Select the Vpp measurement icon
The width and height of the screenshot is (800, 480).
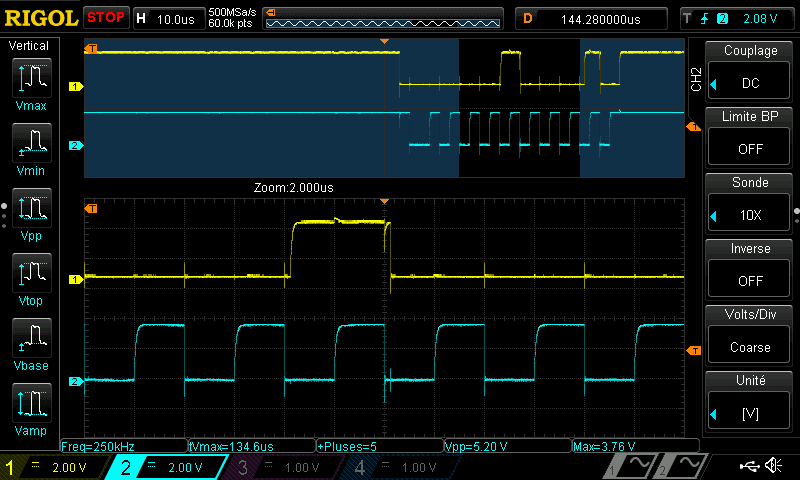coord(32,208)
